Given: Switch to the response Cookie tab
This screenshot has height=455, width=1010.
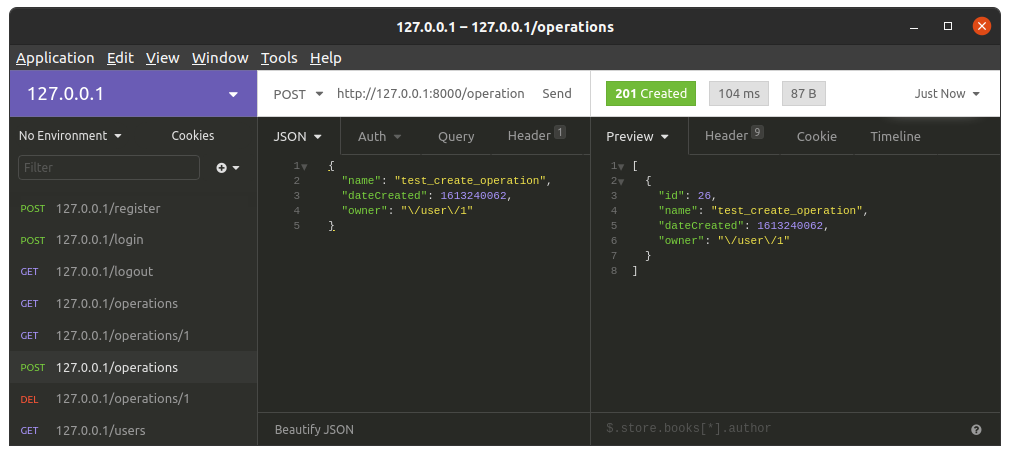Looking at the screenshot, I should coord(817,137).
